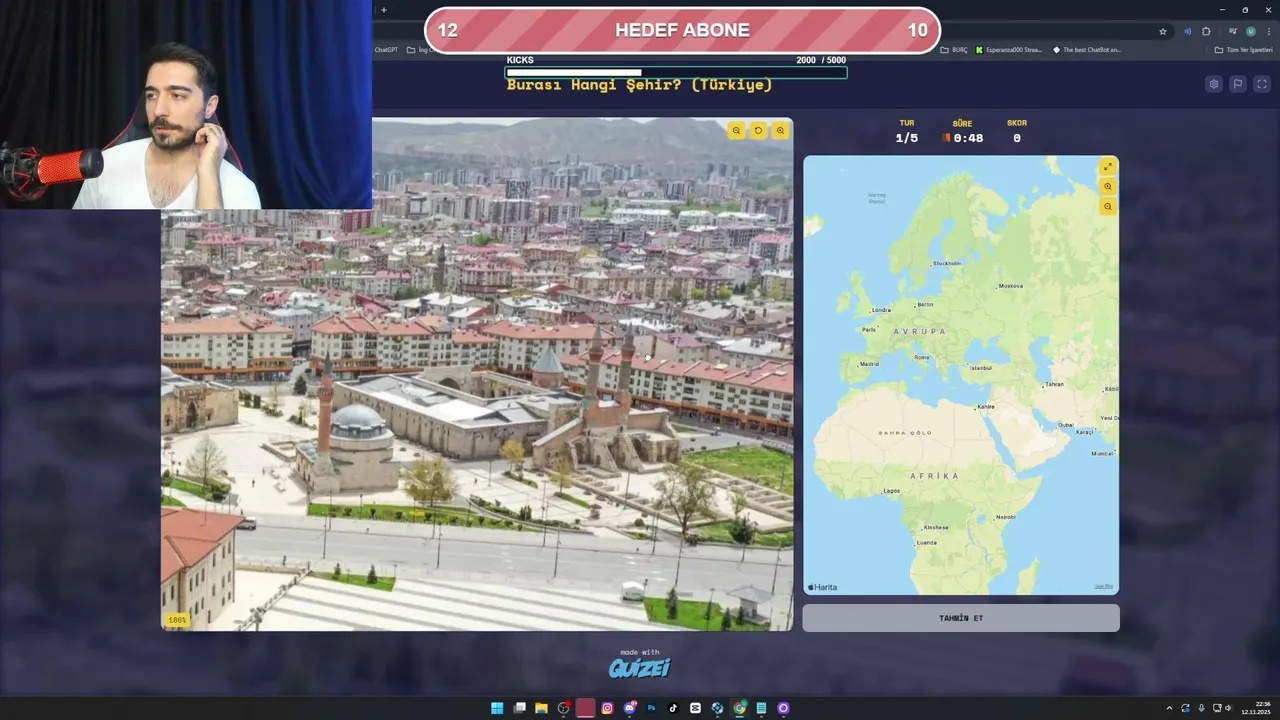Open File Explorer from taskbar

click(541, 708)
